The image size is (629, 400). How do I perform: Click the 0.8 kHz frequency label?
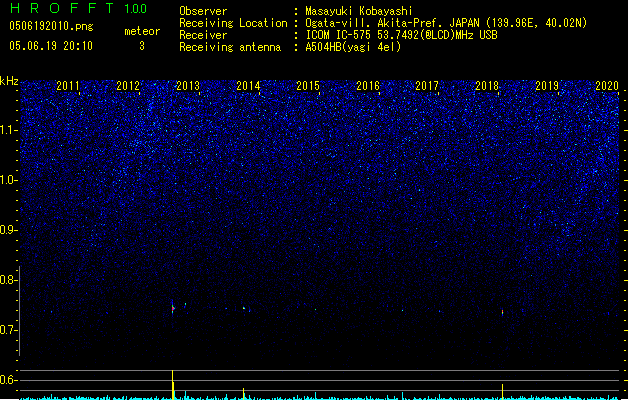[x=8, y=280]
